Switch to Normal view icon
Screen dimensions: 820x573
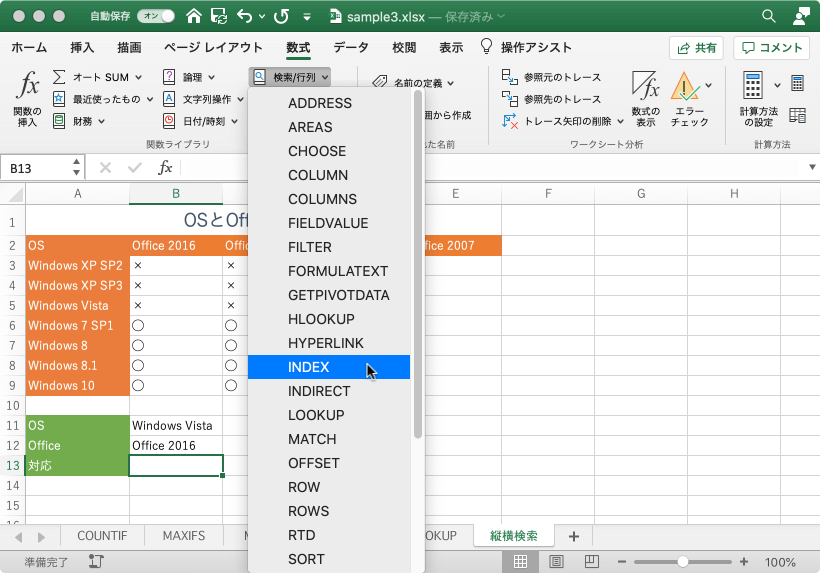click(x=520, y=562)
